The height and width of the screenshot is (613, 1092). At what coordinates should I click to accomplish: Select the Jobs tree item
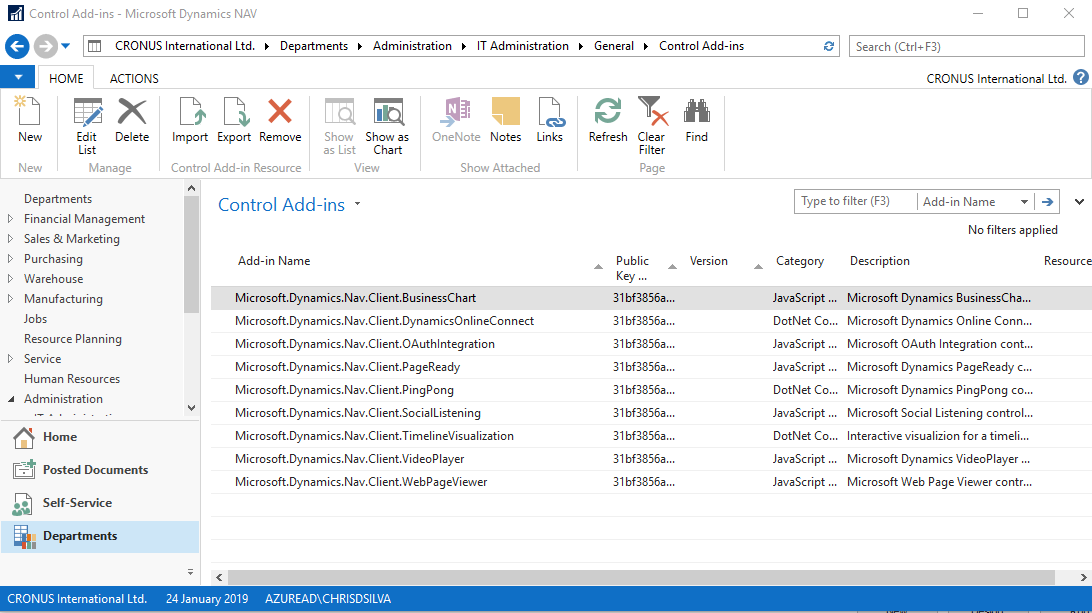coord(36,319)
